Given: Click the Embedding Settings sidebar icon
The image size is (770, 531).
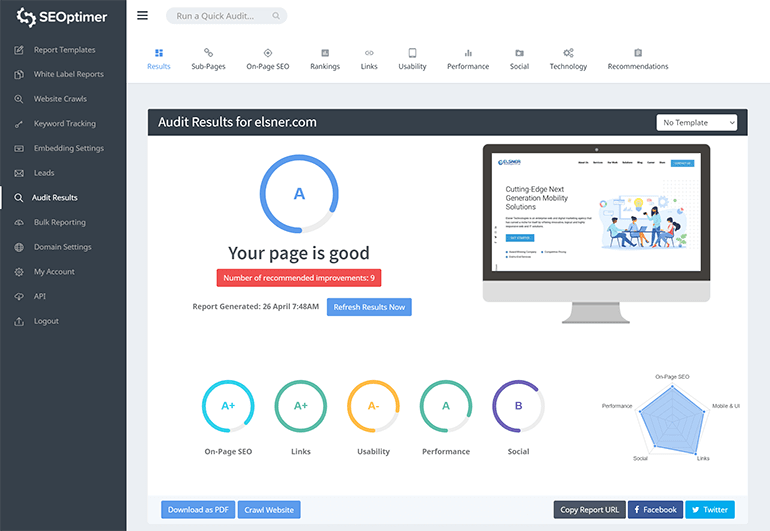Looking at the screenshot, I should pyautogui.click(x=19, y=148).
